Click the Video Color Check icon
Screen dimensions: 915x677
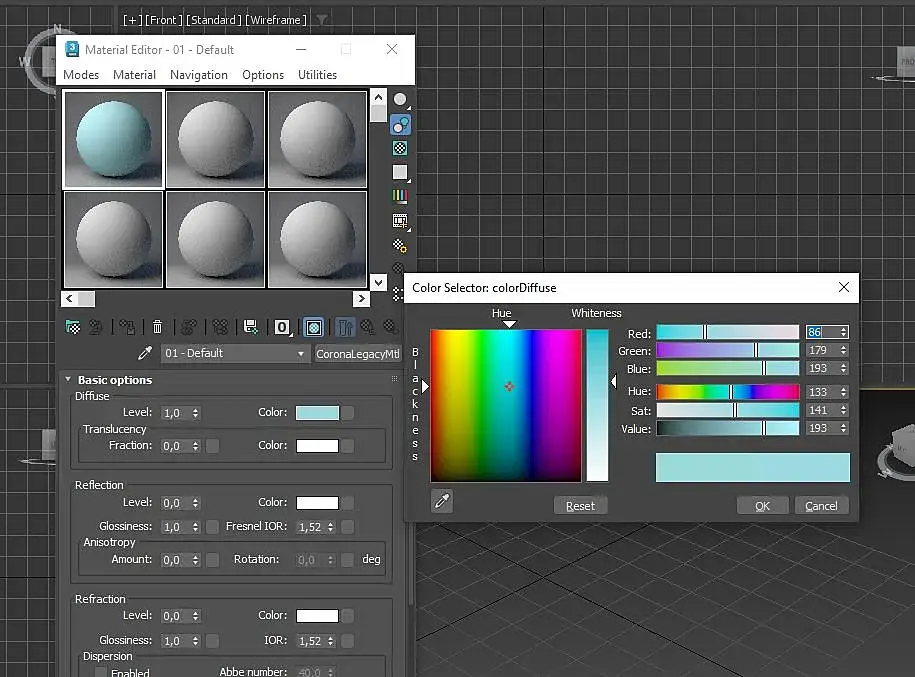[400, 197]
